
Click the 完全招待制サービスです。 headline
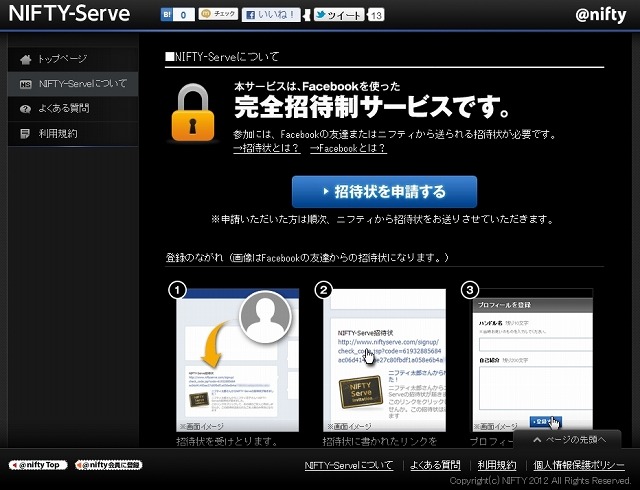[372, 107]
